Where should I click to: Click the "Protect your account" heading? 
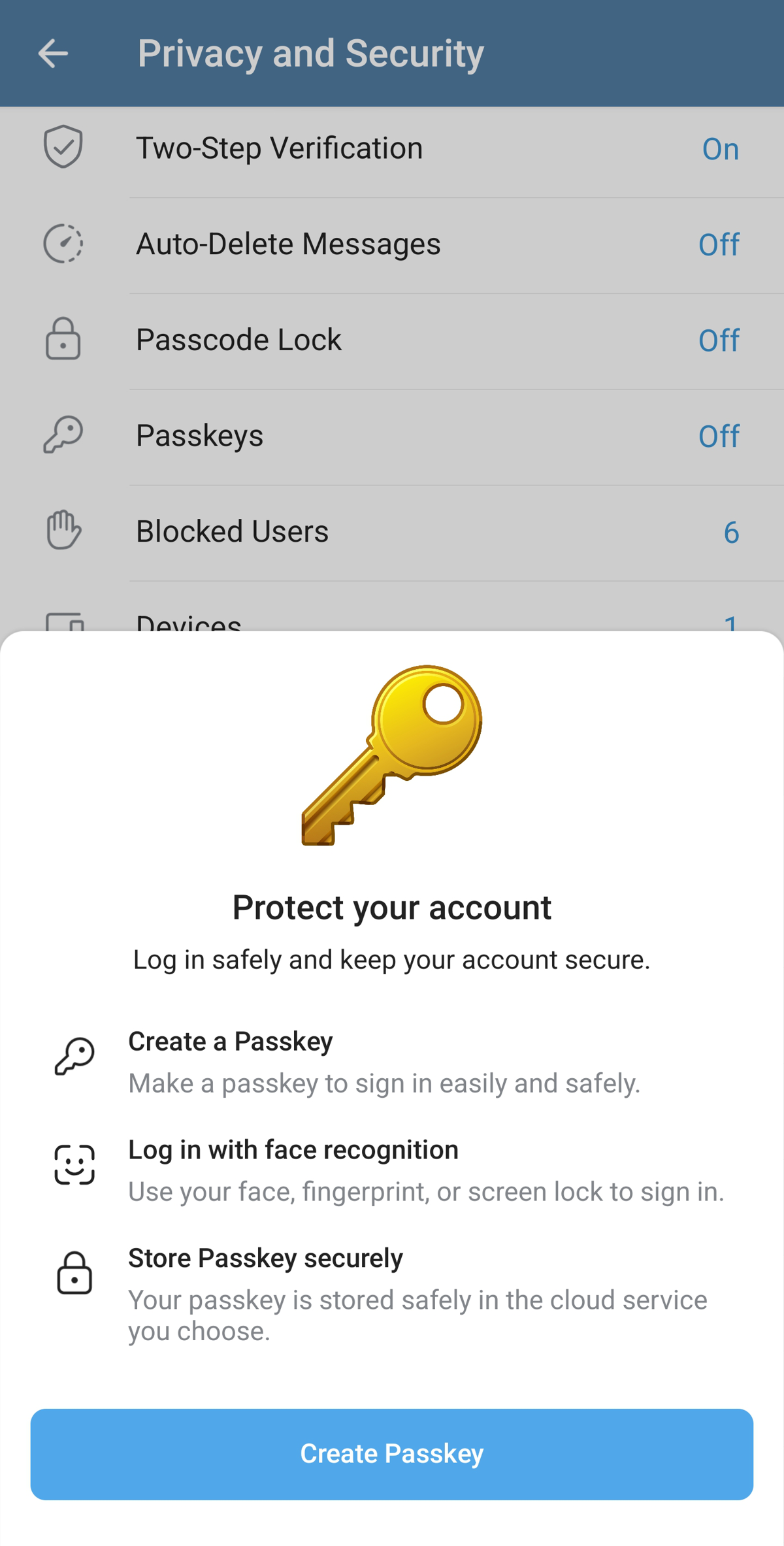point(392,908)
